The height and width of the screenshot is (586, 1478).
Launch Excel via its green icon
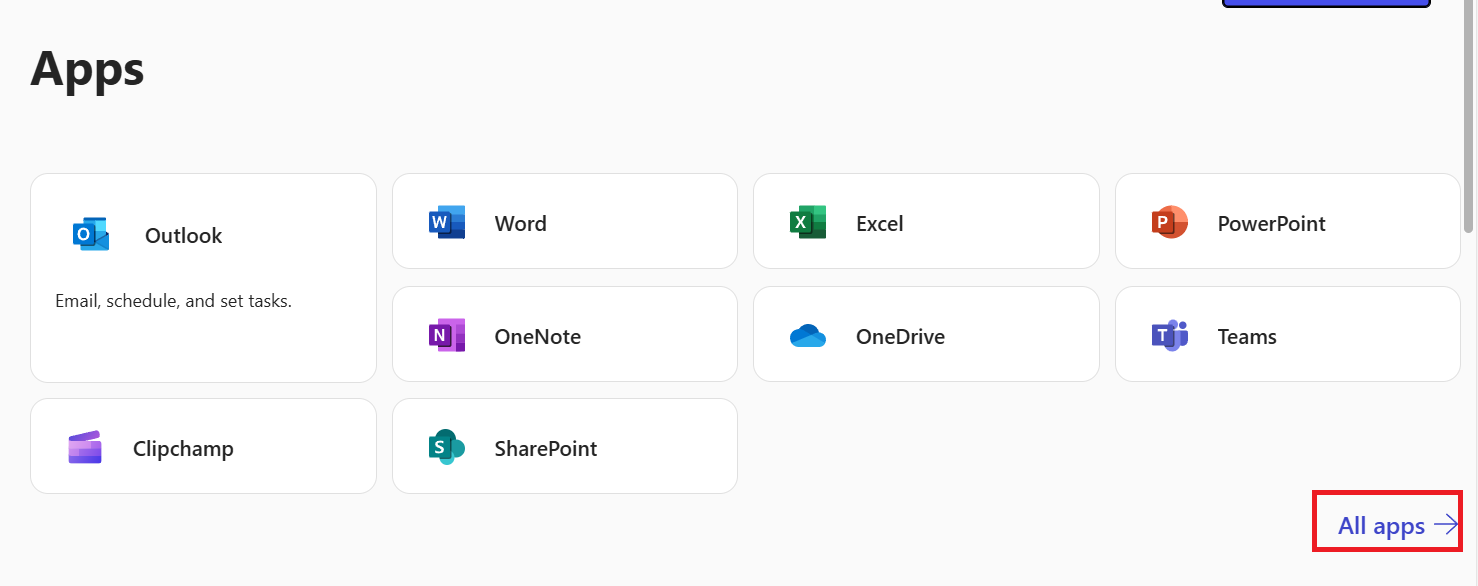point(807,222)
